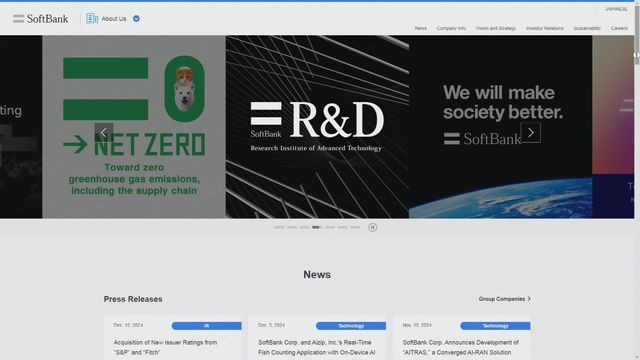Viewport: 640px width, 360px height.
Task: Click the Nov. 13, 2024 date text
Action: click(417, 325)
